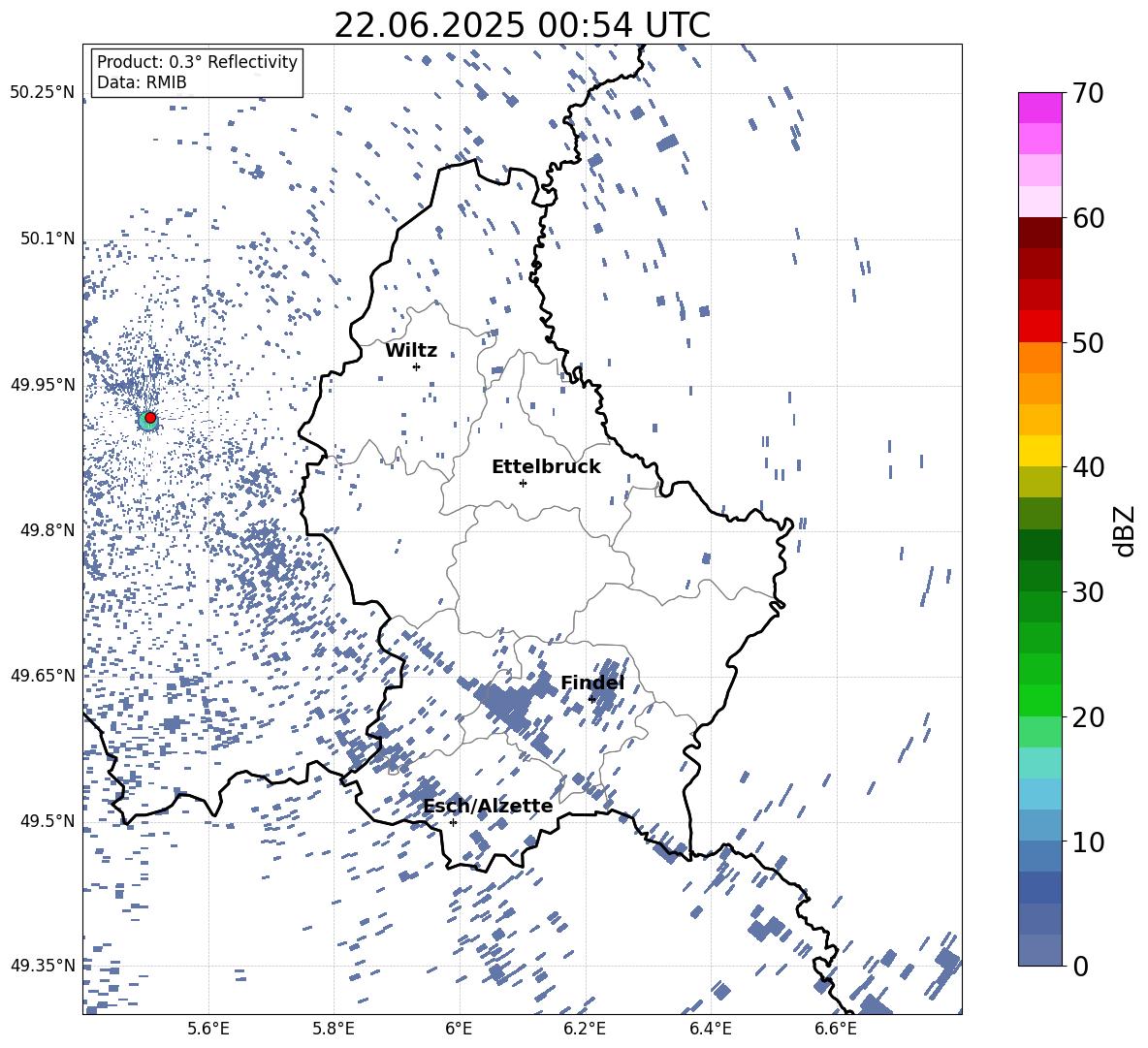This screenshot has height=1048, width=1148.
Task: Click the 'Findel' city label
Action: click(592, 683)
